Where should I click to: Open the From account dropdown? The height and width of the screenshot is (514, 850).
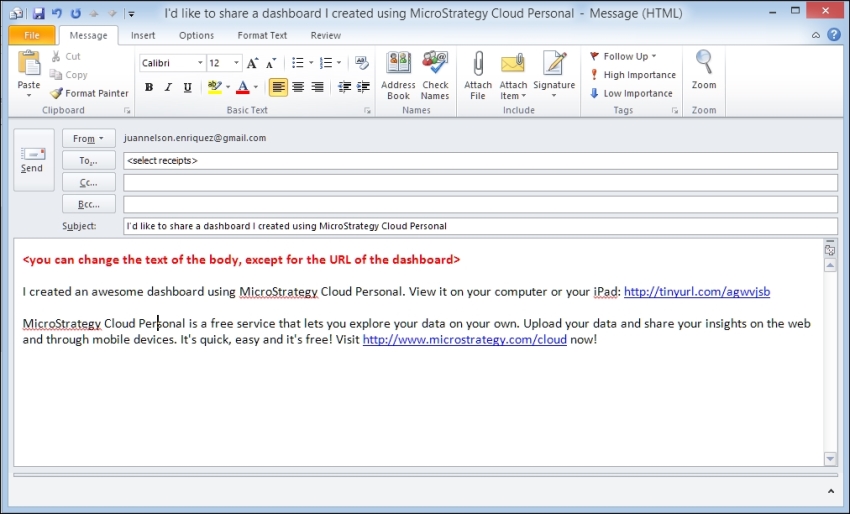click(x=88, y=138)
